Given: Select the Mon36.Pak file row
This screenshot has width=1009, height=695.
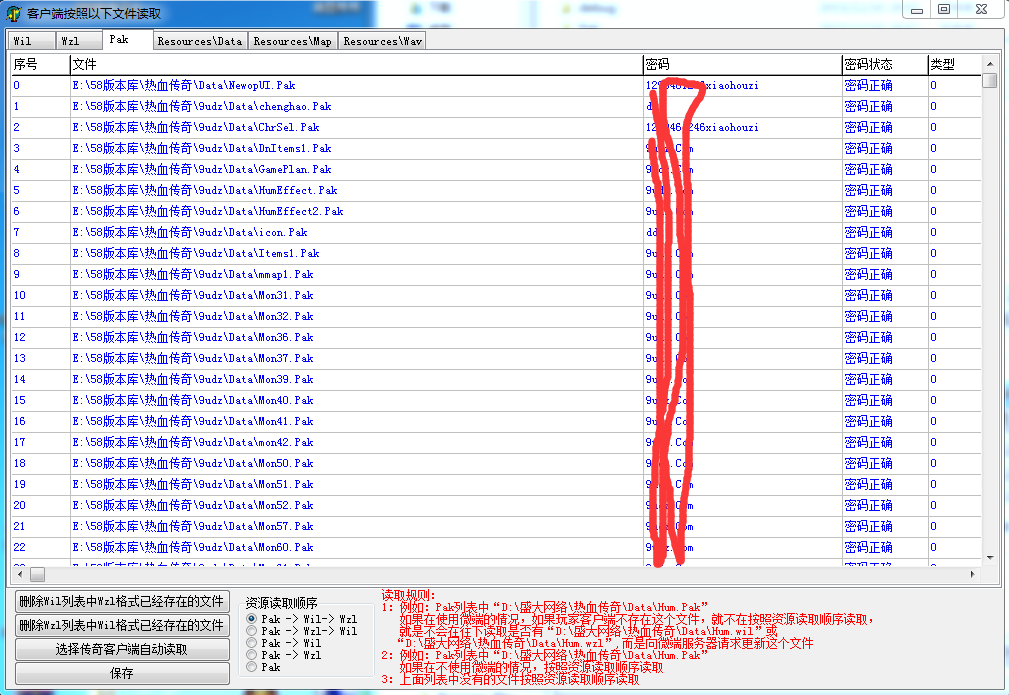Looking at the screenshot, I should coord(495,337).
